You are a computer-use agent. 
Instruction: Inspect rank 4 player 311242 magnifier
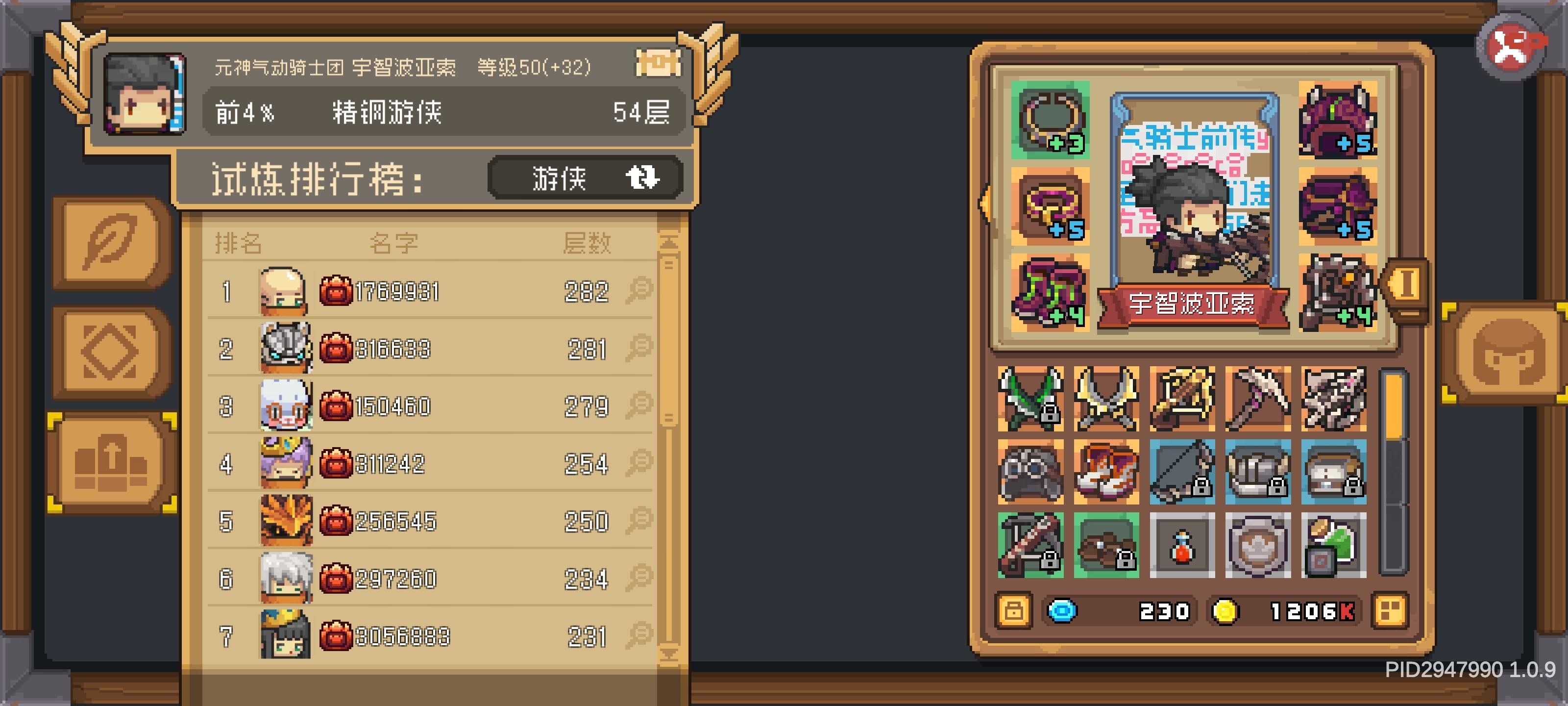click(x=639, y=462)
